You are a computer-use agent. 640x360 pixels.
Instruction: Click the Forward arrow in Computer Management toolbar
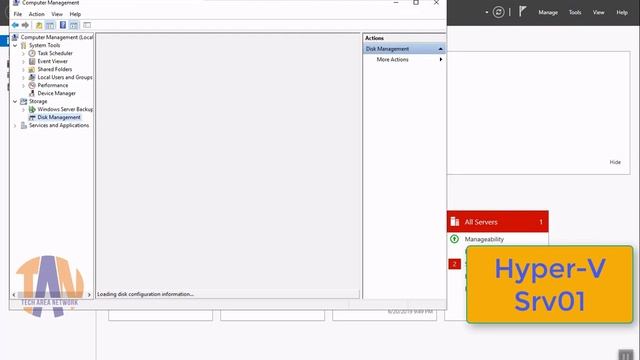(x=25, y=25)
